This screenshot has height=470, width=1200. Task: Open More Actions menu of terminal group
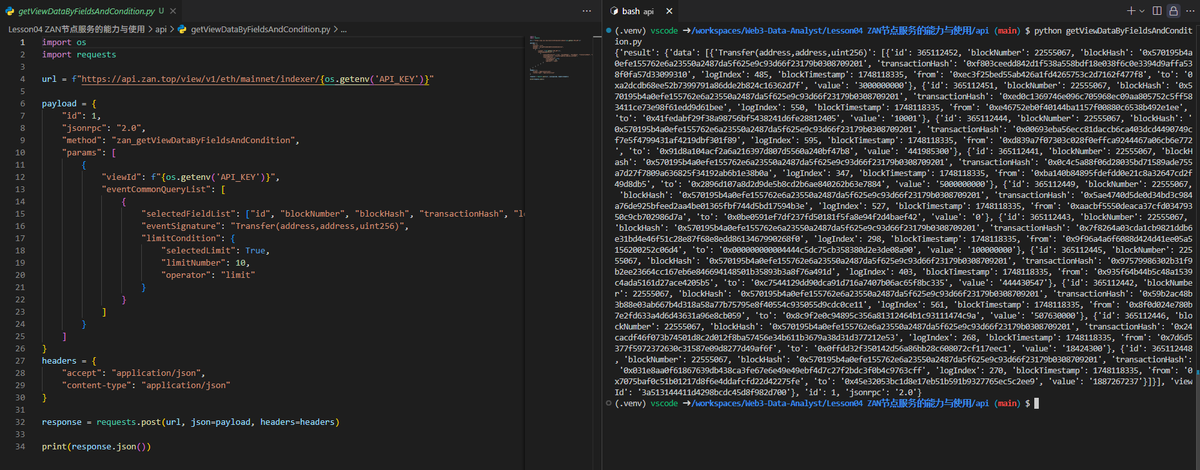tap(1189, 10)
